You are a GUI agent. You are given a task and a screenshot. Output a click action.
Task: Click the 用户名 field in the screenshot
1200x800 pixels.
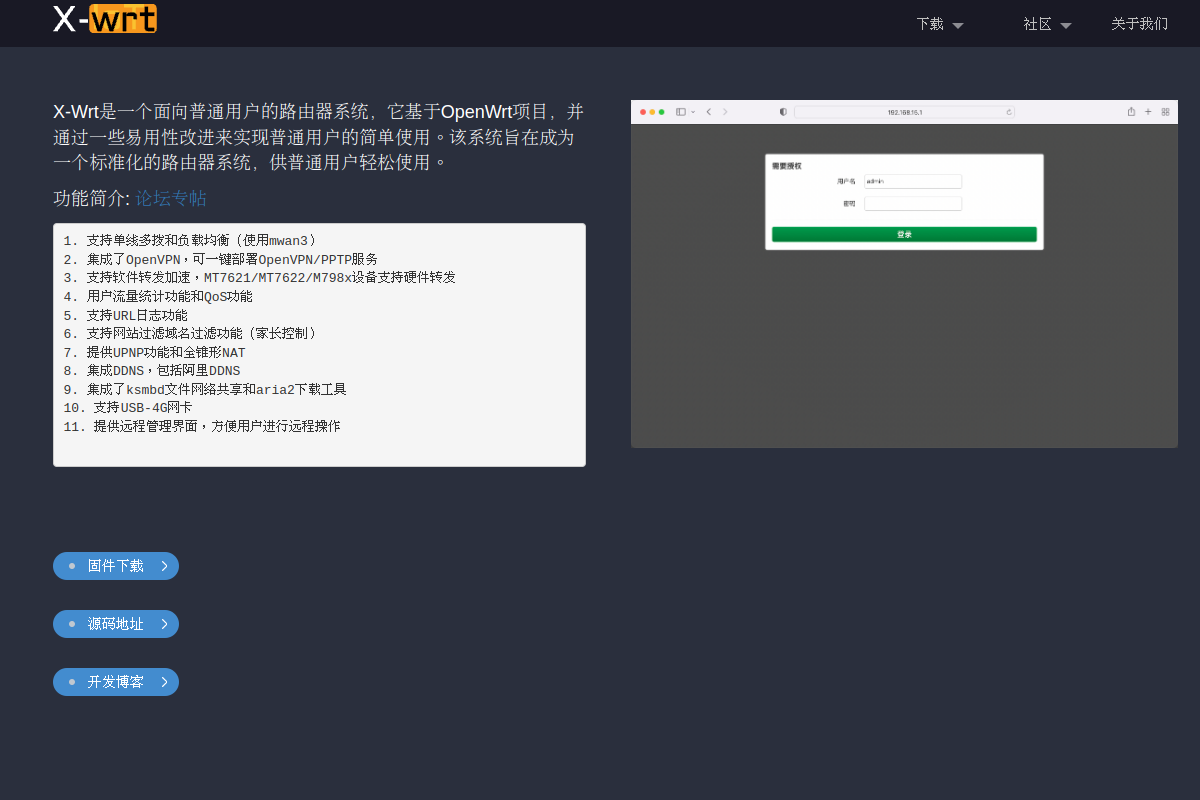point(913,181)
